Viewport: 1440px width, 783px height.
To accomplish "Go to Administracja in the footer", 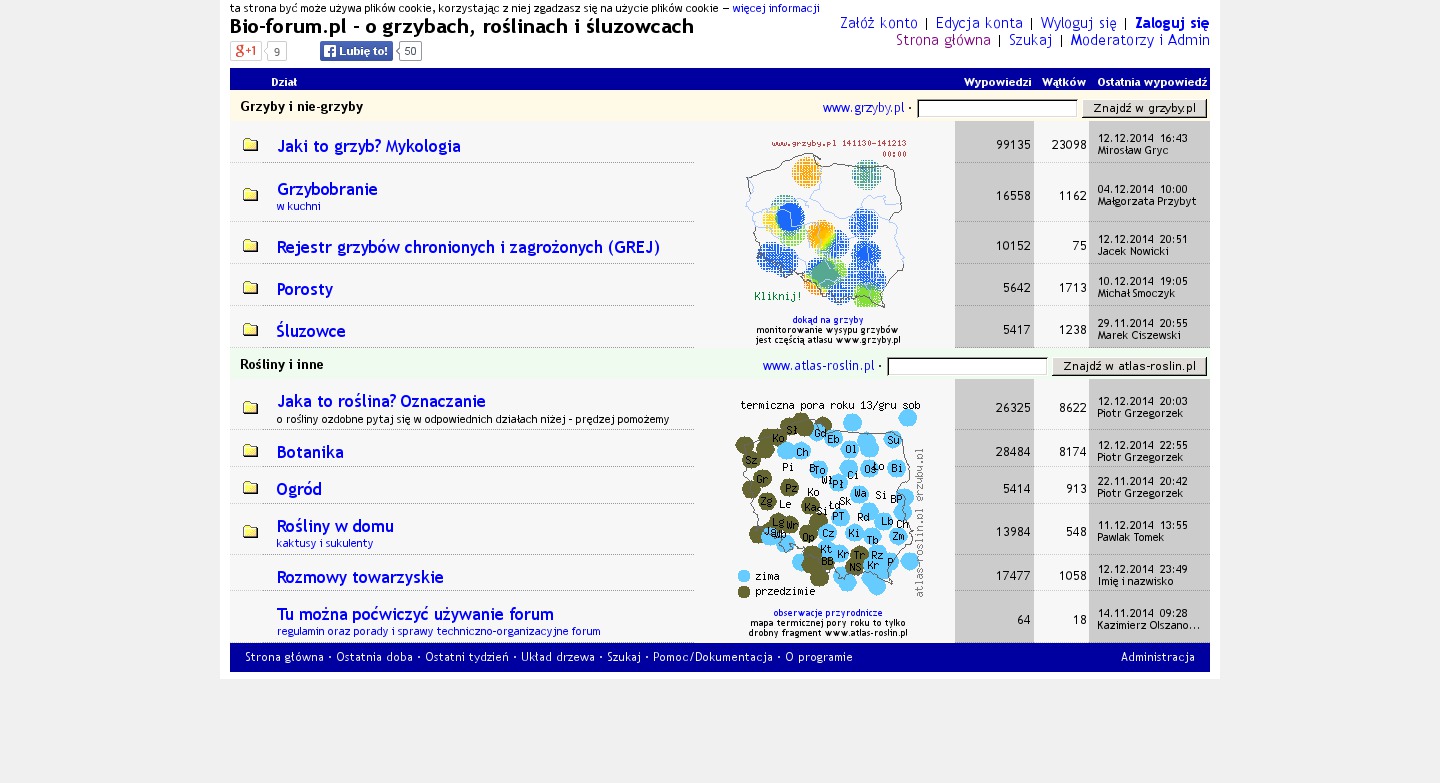I will 1157,657.
